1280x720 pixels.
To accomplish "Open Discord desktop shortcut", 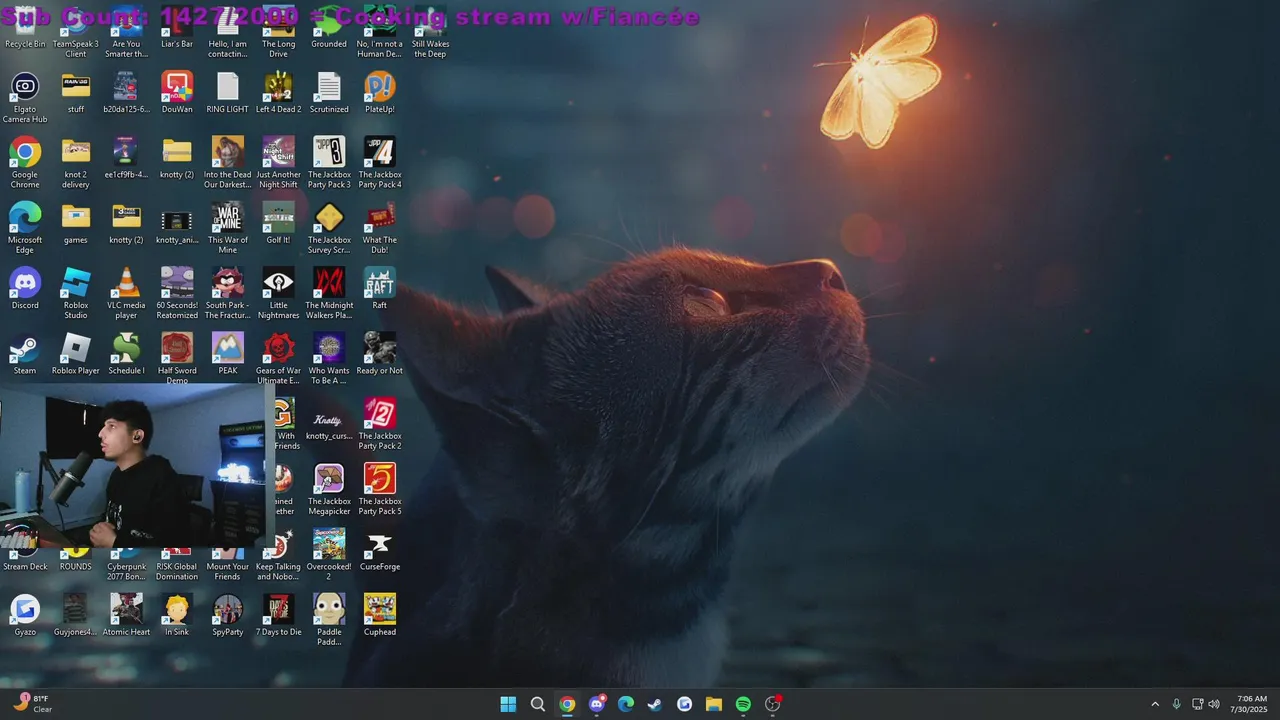I will (x=25, y=288).
